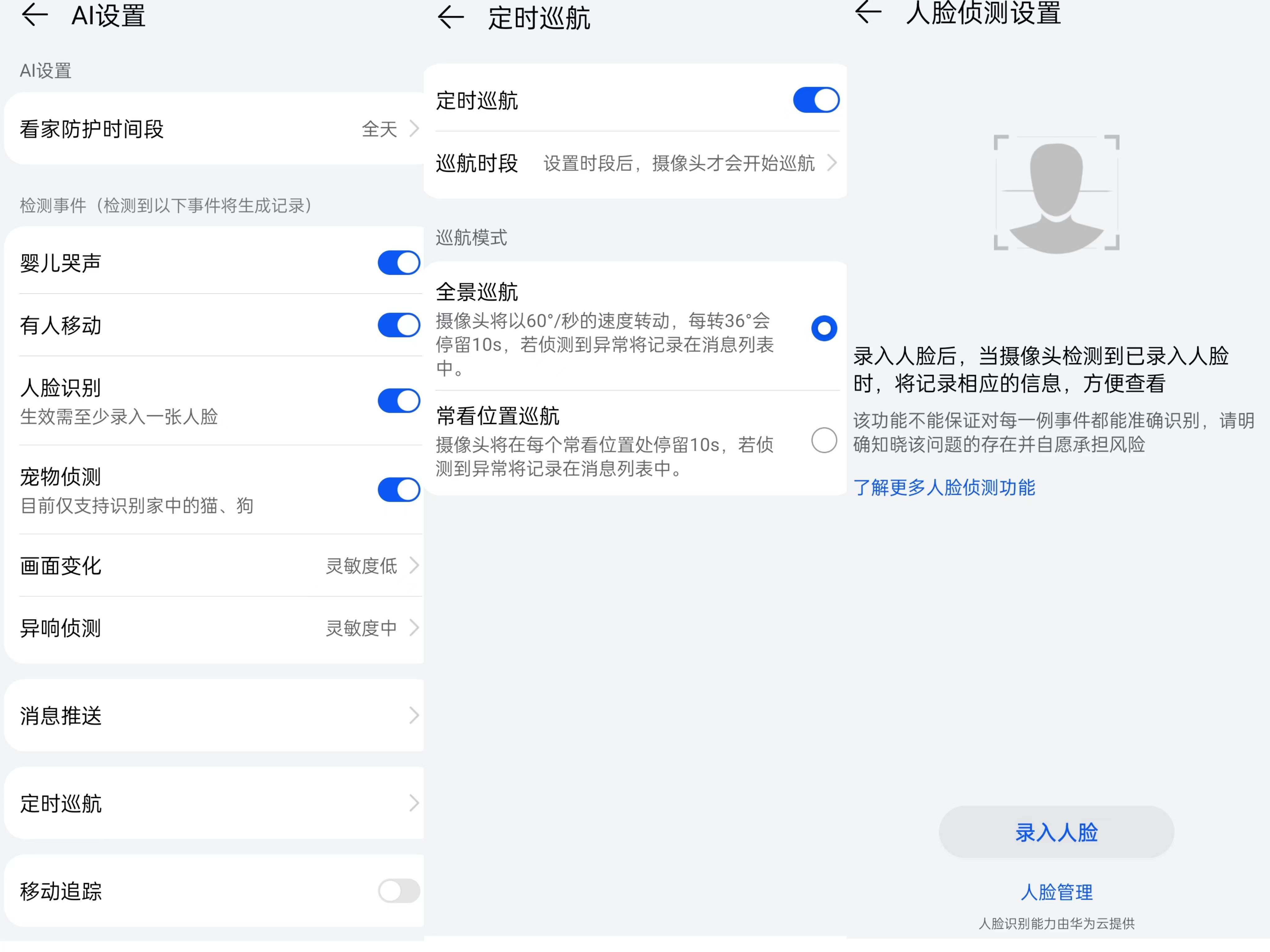Select the 常看位置巡航 radio option
This screenshot has height=952, width=1270.
[824, 441]
